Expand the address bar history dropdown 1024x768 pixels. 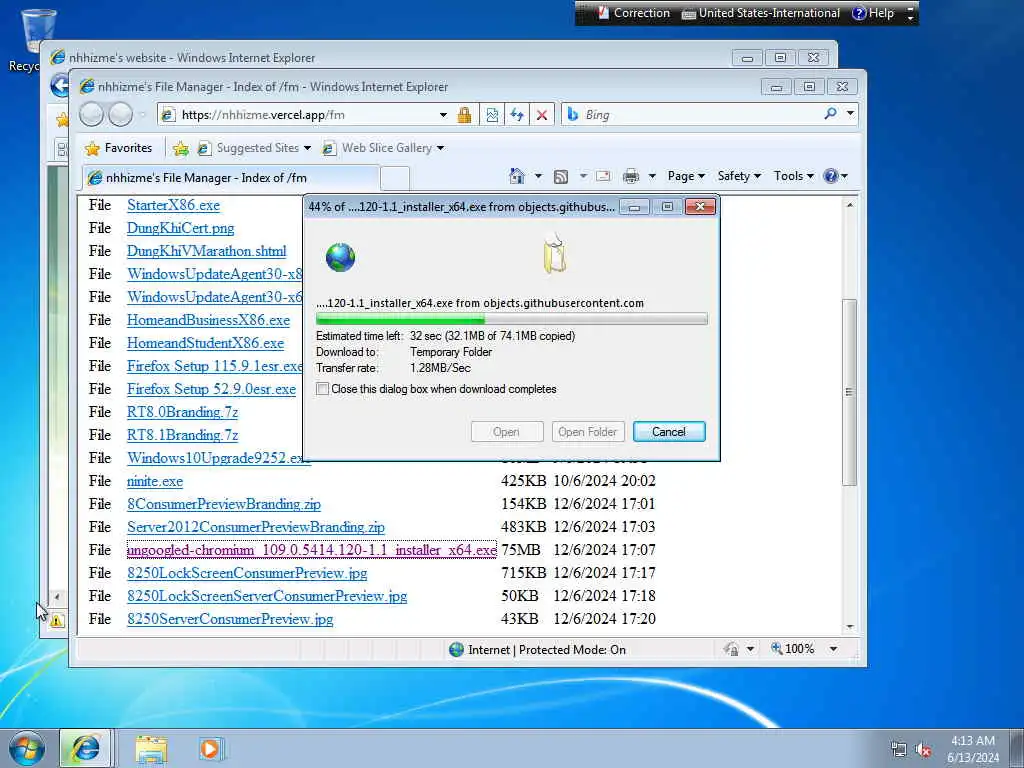pos(443,115)
